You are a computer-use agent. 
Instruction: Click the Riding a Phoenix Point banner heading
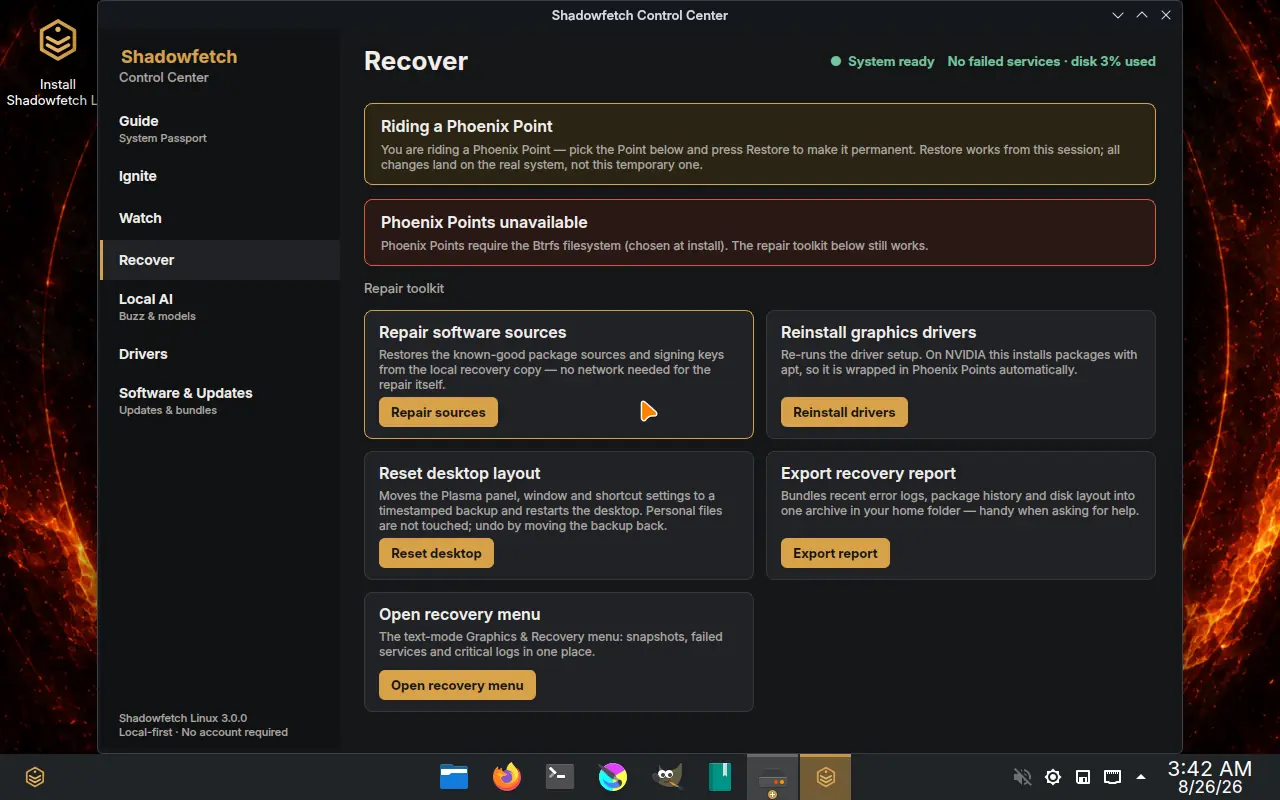pos(467,126)
